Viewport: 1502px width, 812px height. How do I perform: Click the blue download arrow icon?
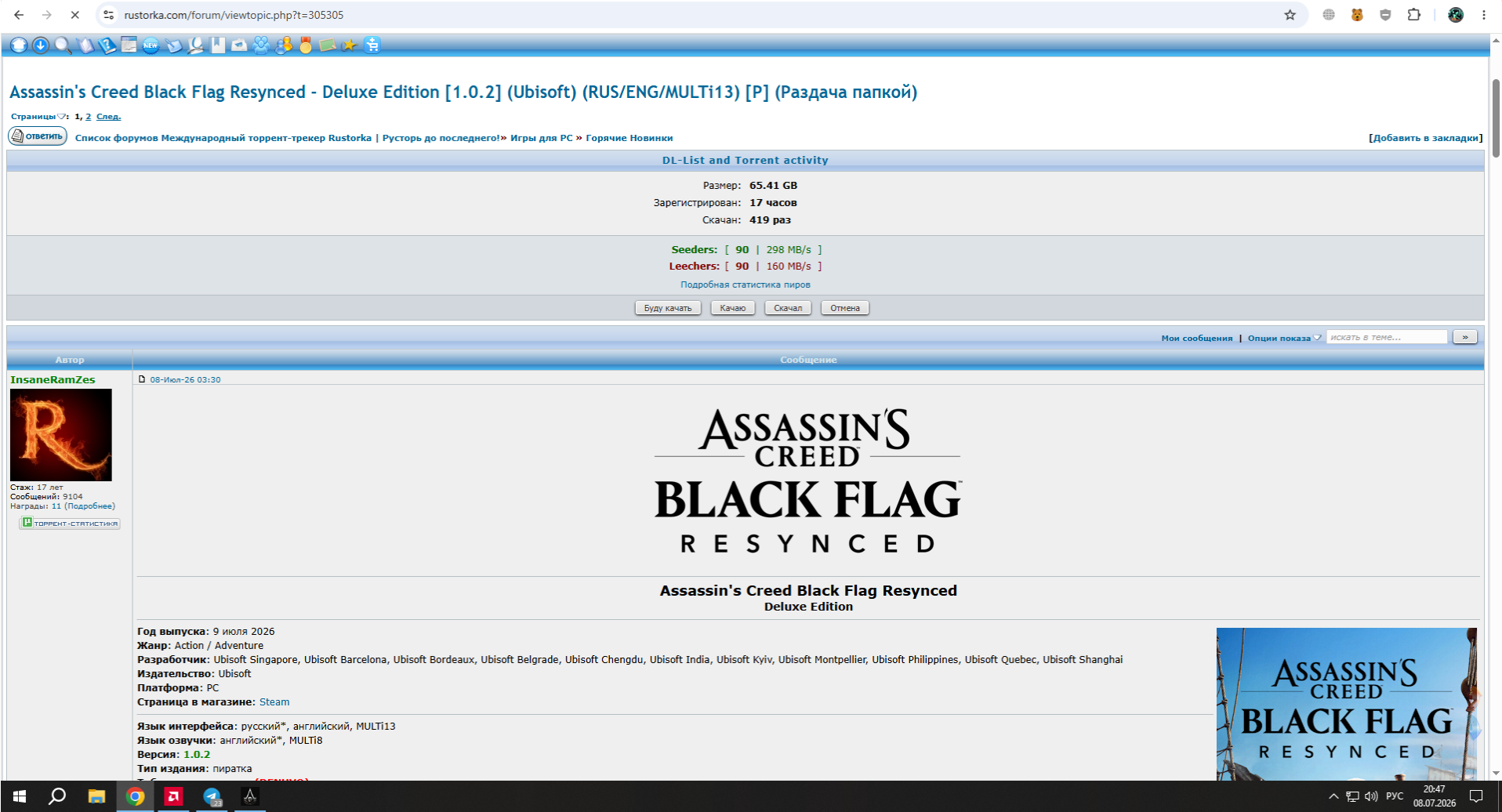click(41, 45)
